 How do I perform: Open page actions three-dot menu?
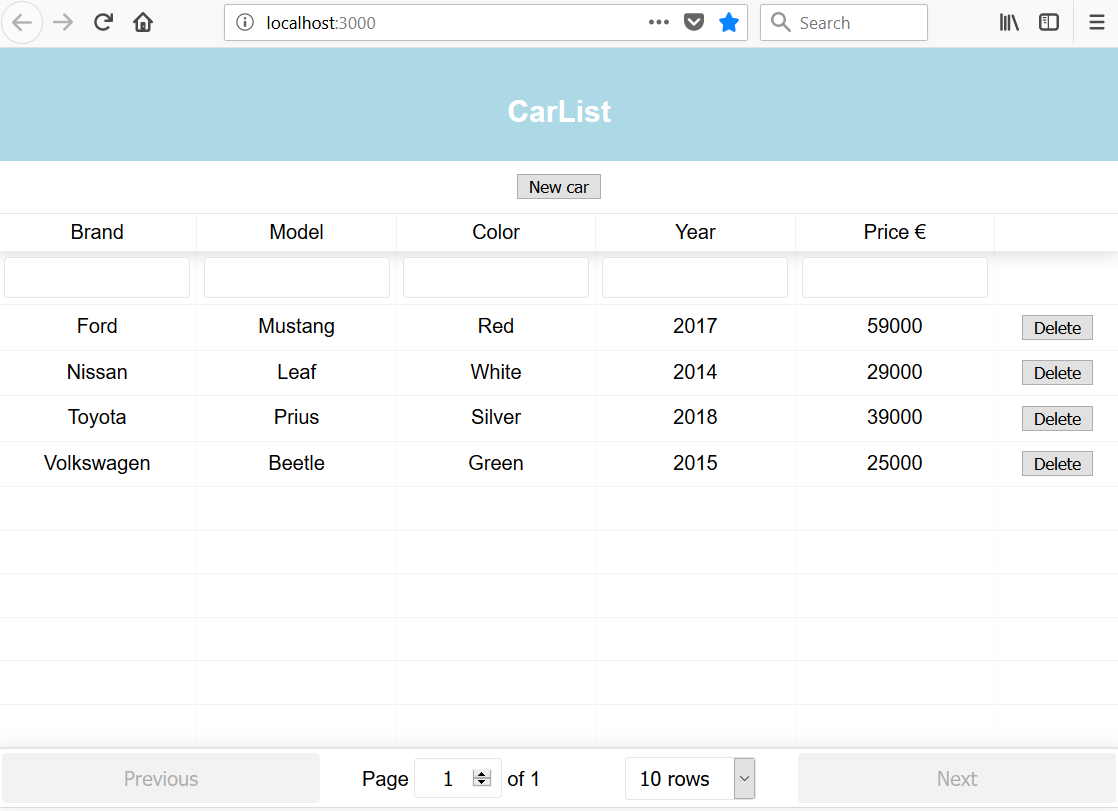659,23
